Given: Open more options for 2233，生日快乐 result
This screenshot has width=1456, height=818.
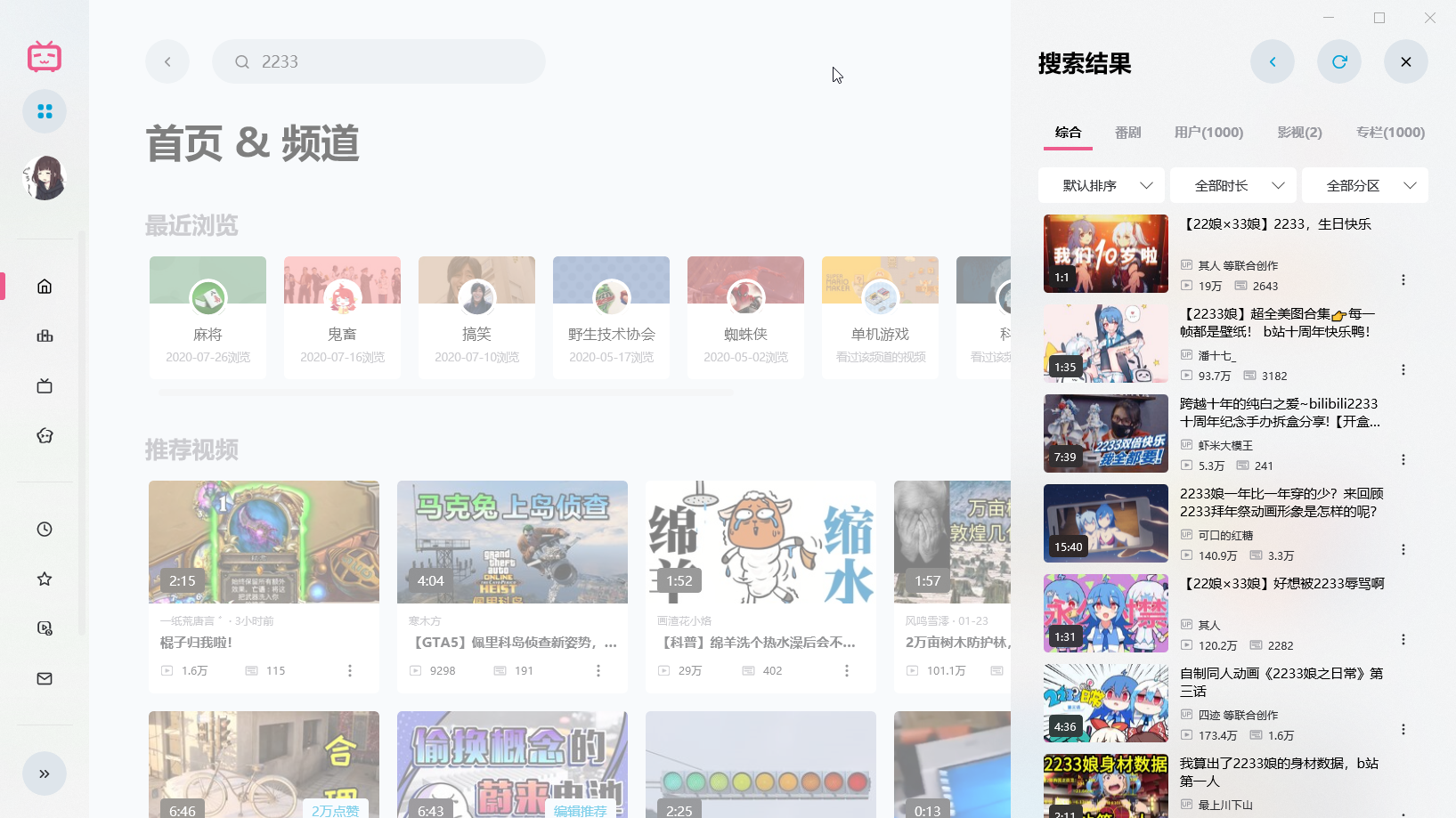Looking at the screenshot, I should pos(1403,280).
